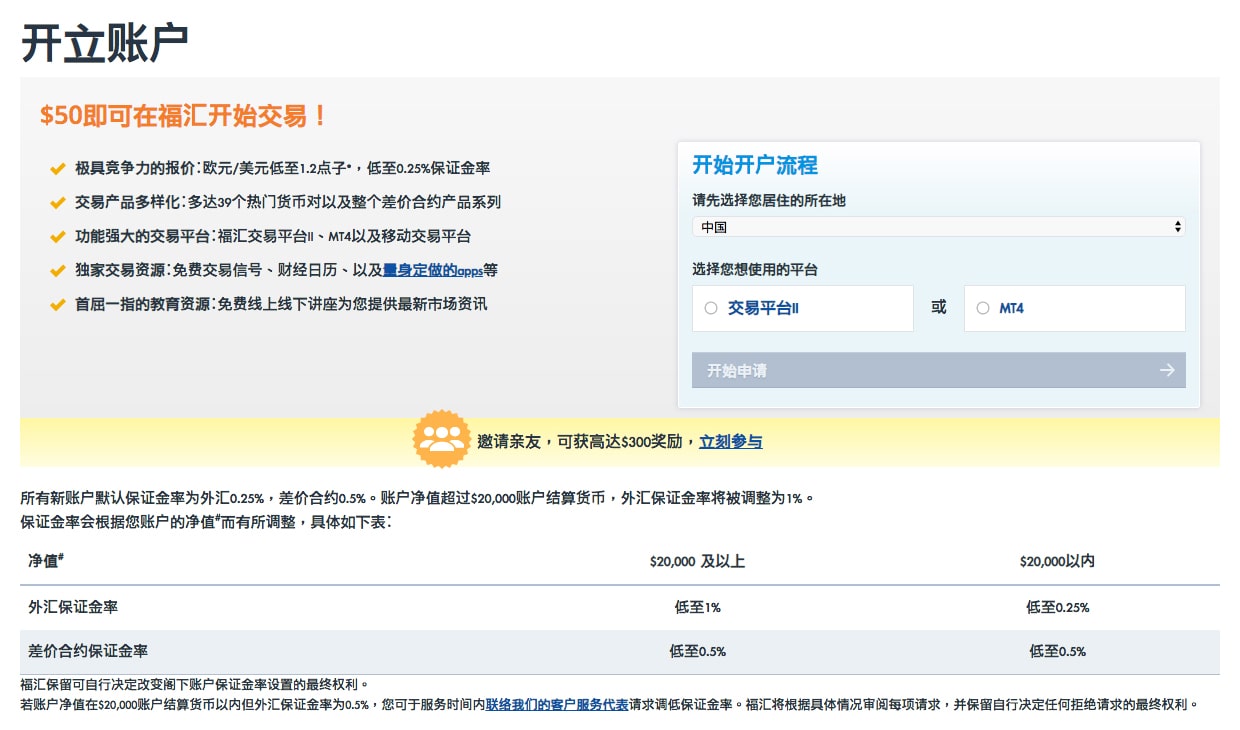
Task: Click checkmark icon beside 极具竞争力的报价
Action: (x=58, y=168)
